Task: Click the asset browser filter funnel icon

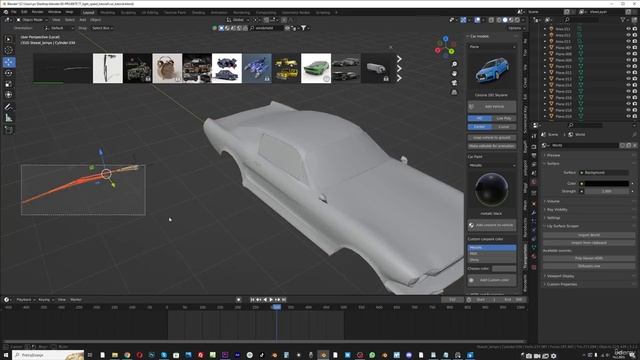Action: [304, 28]
